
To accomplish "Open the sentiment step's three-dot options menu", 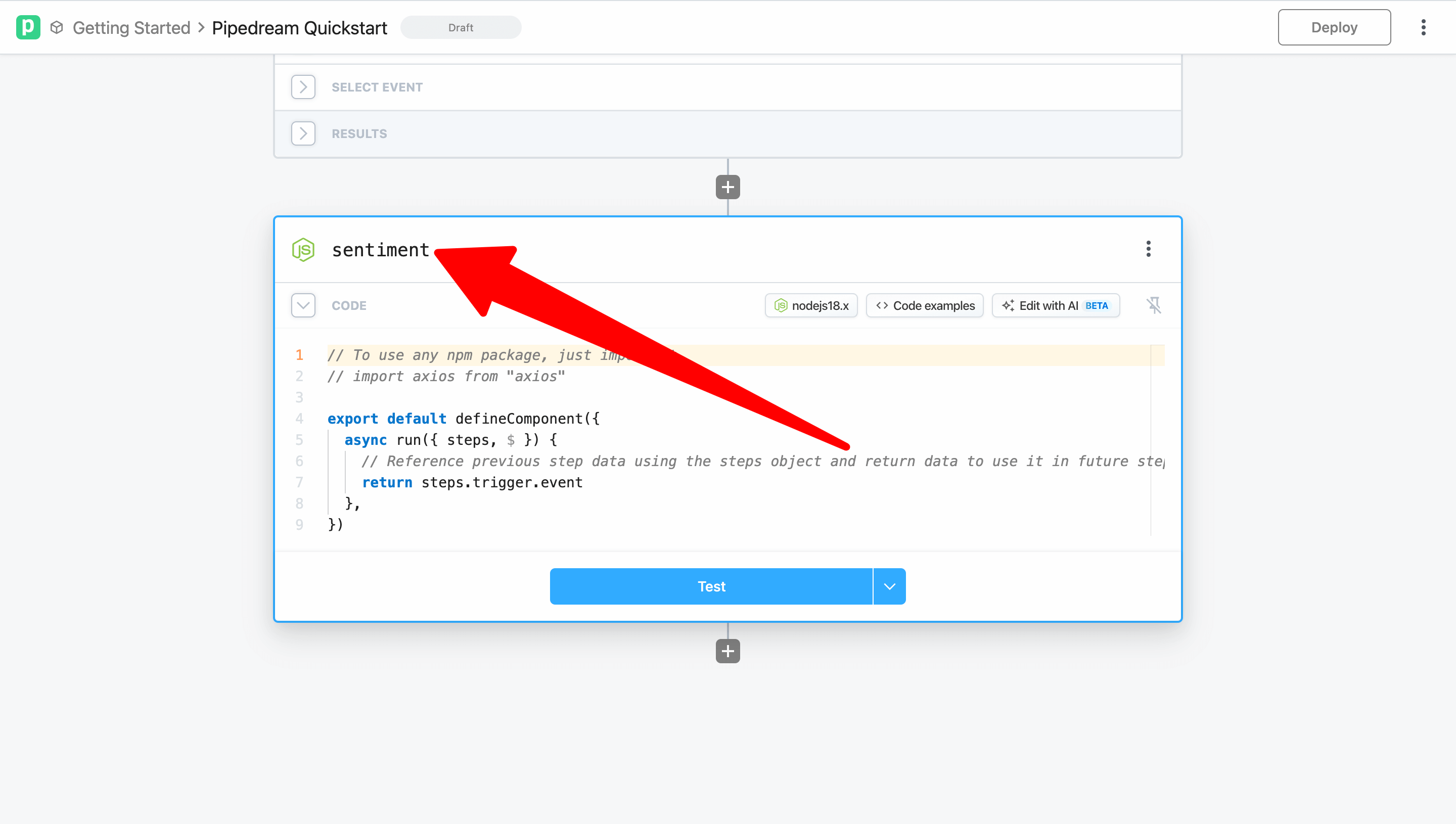I will point(1148,248).
